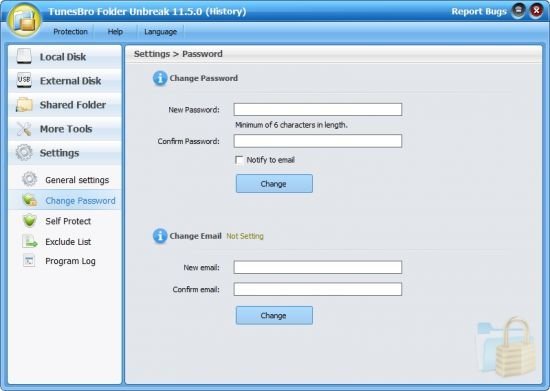Viewport: 550px width, 391px height.
Task: Click the Shared Folder icon
Action: (24, 105)
